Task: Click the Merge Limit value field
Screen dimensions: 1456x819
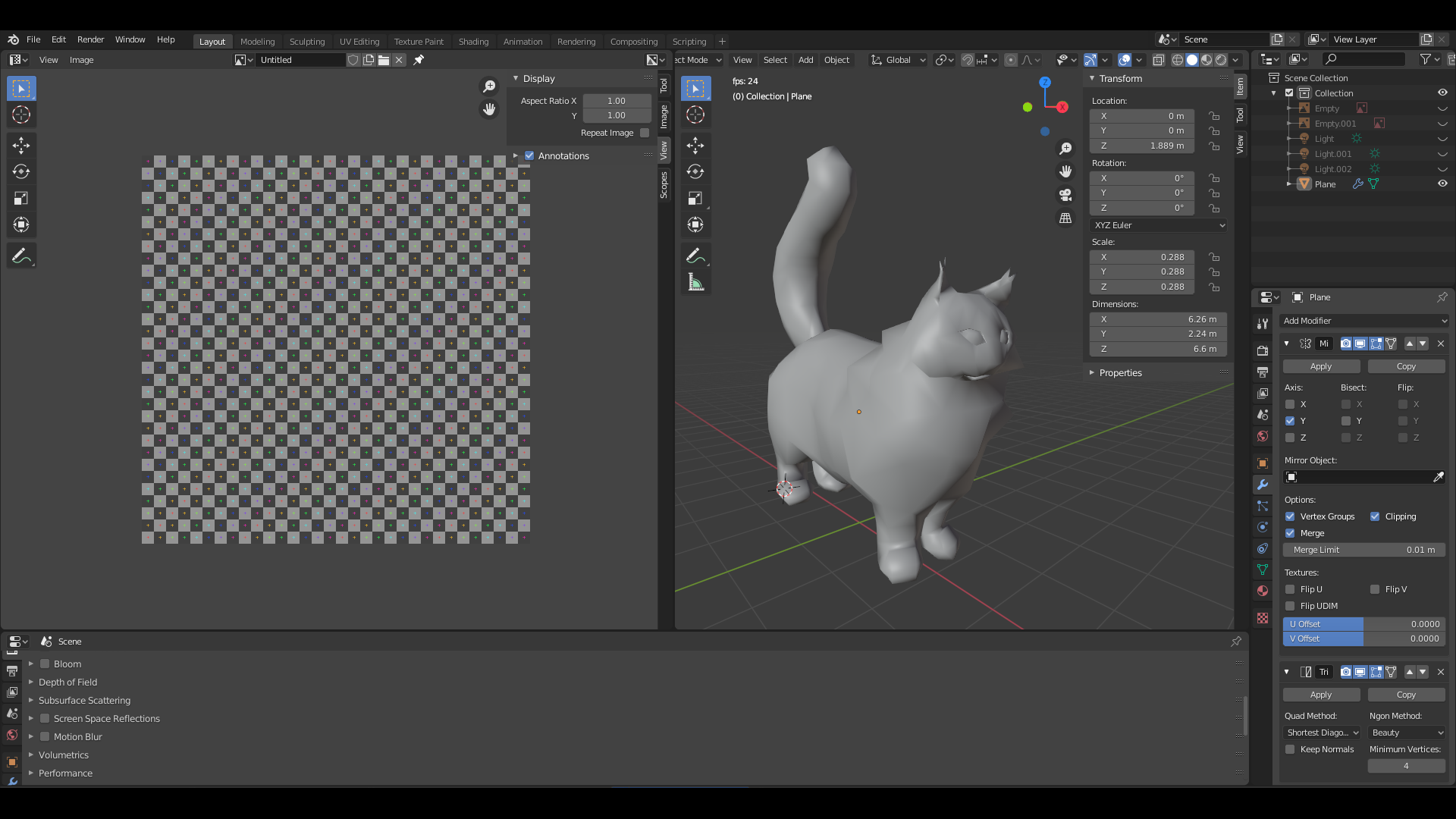Action: point(1364,550)
